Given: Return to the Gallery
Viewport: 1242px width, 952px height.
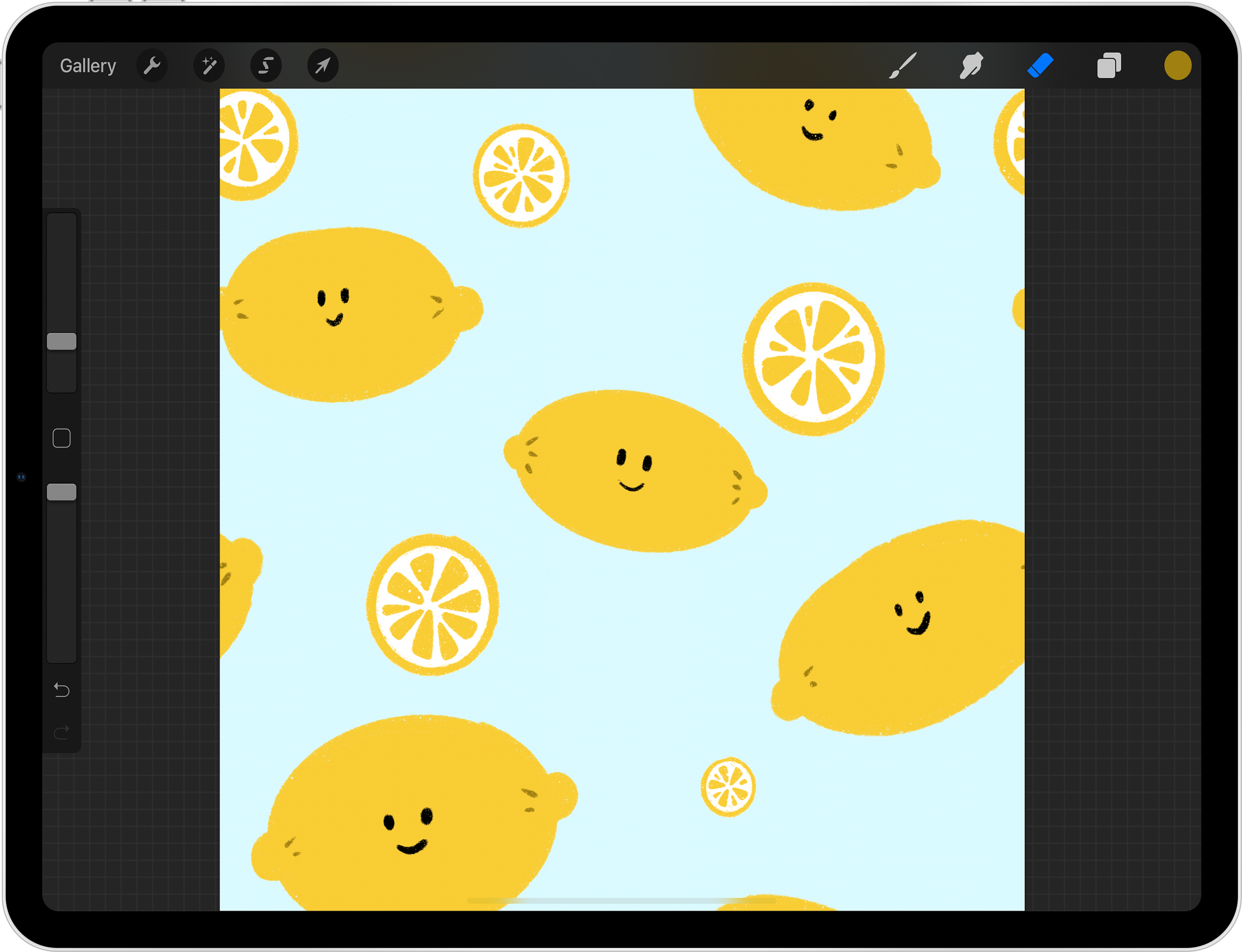Looking at the screenshot, I should coord(88,66).
